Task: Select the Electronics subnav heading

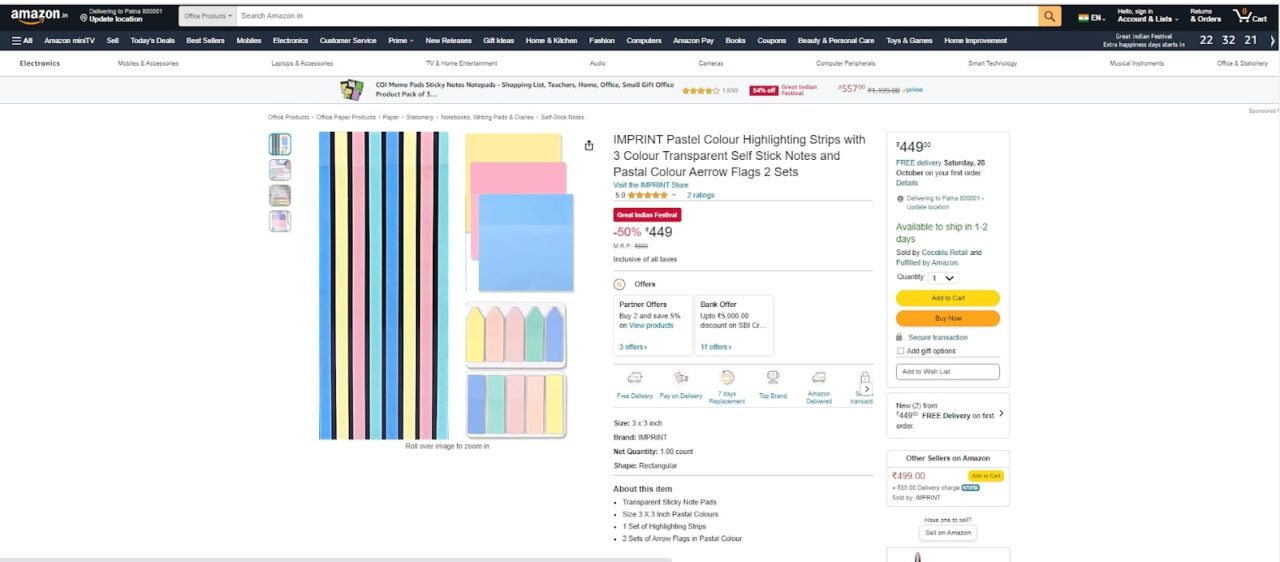Action: point(40,63)
